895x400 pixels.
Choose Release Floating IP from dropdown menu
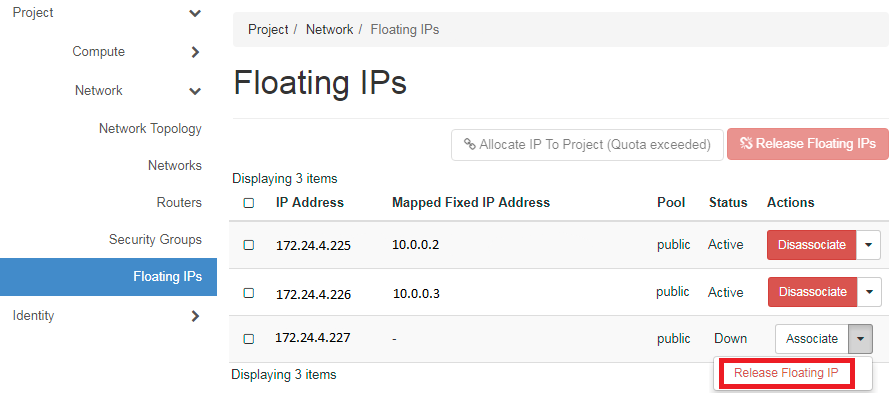787,373
